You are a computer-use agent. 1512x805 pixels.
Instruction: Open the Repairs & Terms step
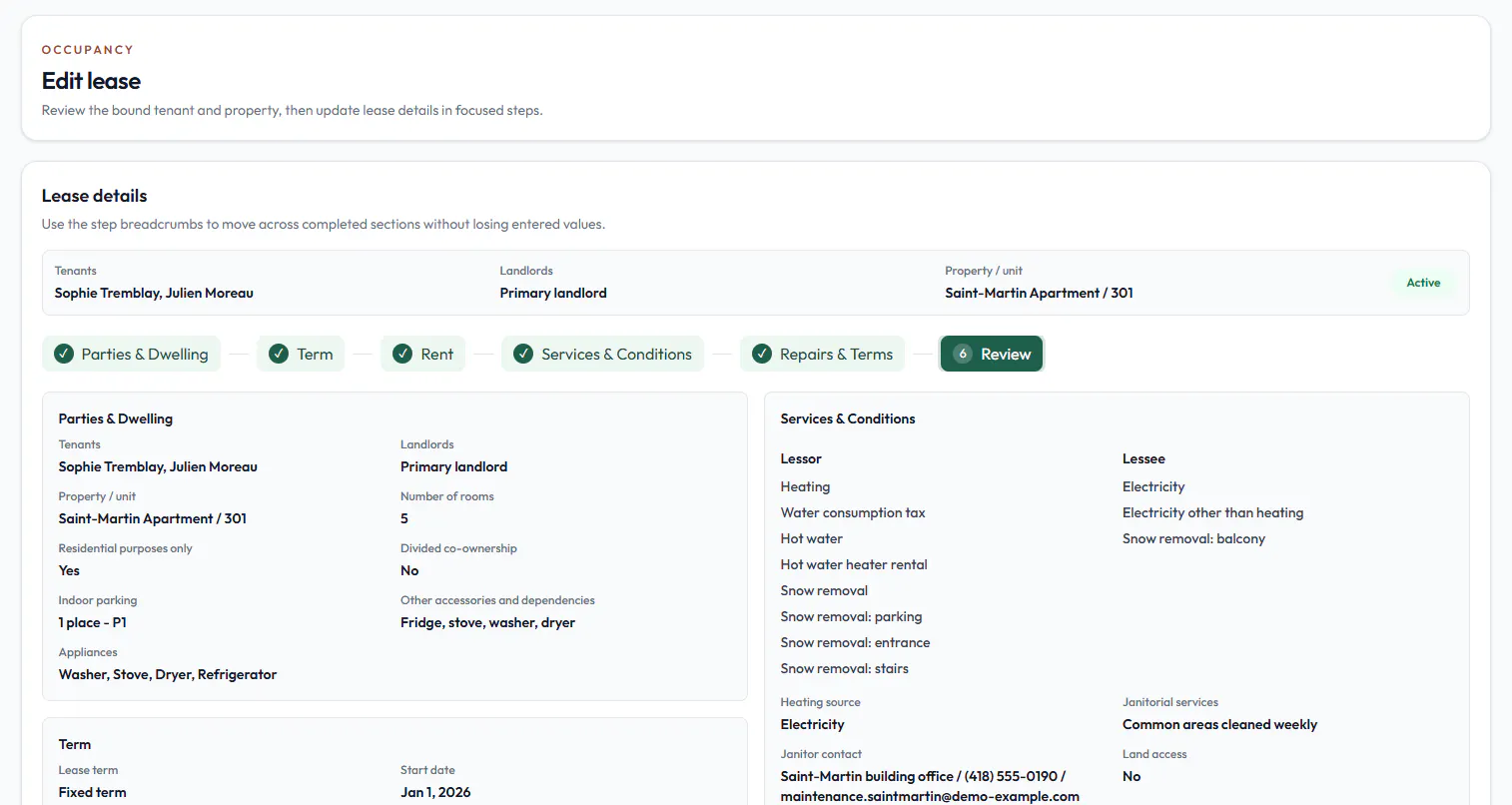click(x=822, y=354)
